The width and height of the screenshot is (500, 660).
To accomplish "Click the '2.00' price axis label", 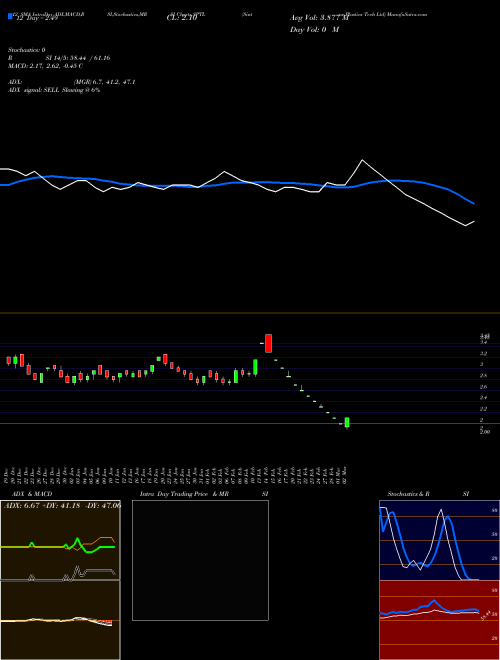I will coord(485,432).
